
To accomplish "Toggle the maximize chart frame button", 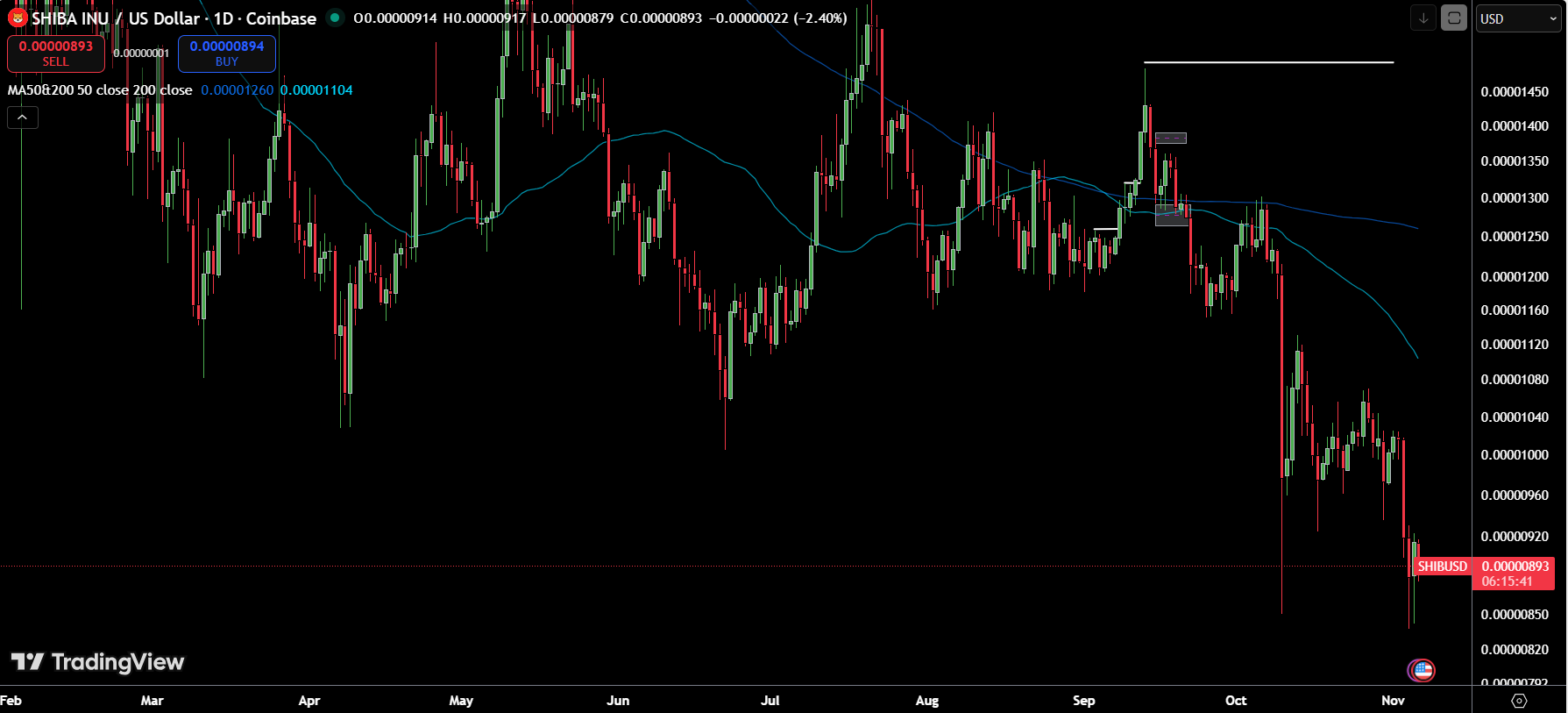I will (1454, 18).
